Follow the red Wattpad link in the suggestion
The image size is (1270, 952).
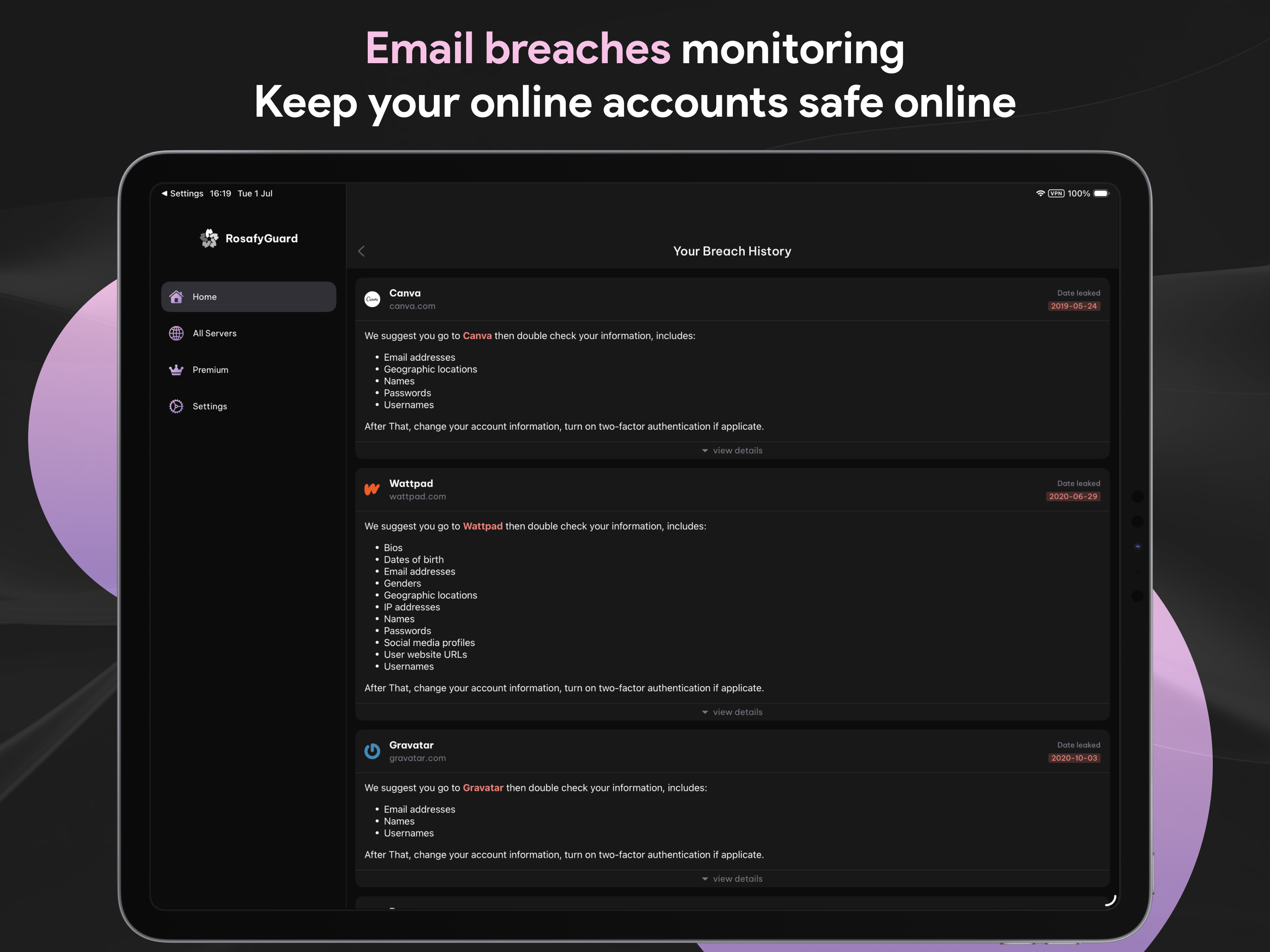[x=482, y=526]
